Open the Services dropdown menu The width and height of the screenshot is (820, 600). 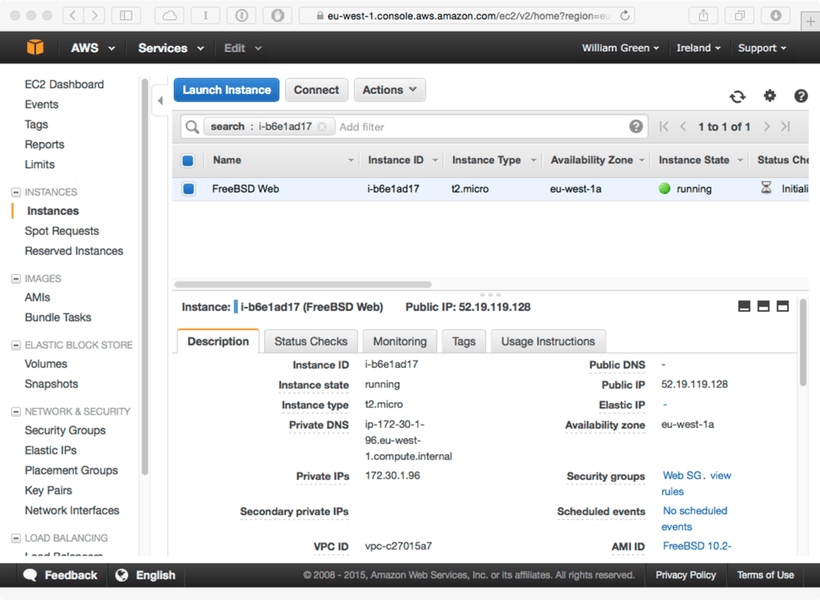[170, 48]
